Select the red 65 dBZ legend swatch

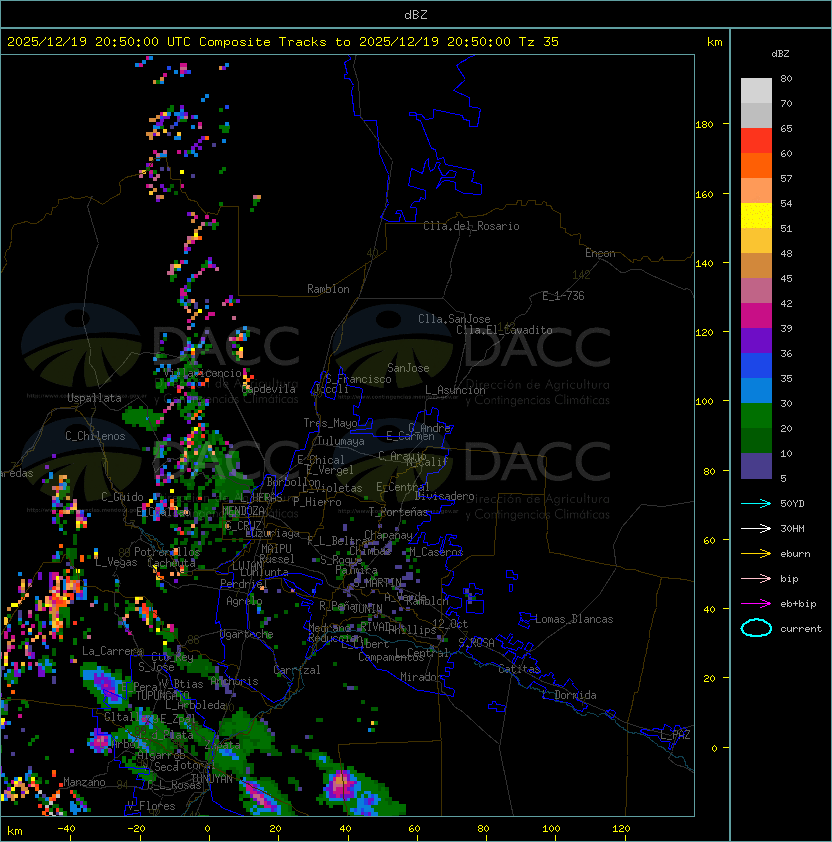(756, 141)
